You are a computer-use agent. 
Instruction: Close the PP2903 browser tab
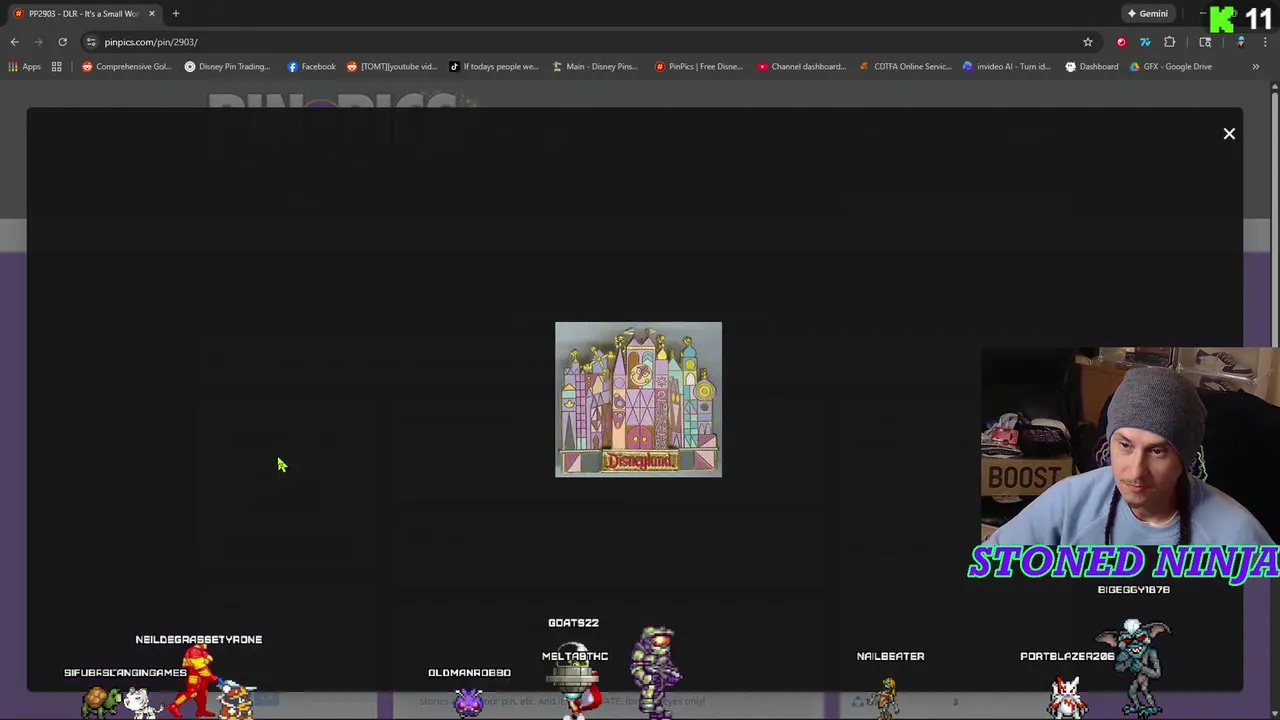(152, 14)
